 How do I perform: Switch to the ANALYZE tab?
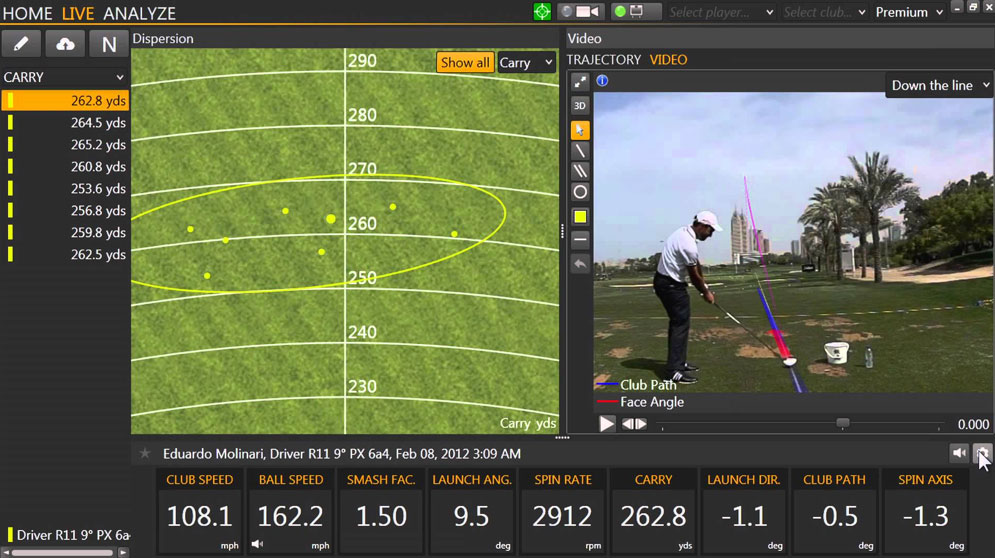139,14
